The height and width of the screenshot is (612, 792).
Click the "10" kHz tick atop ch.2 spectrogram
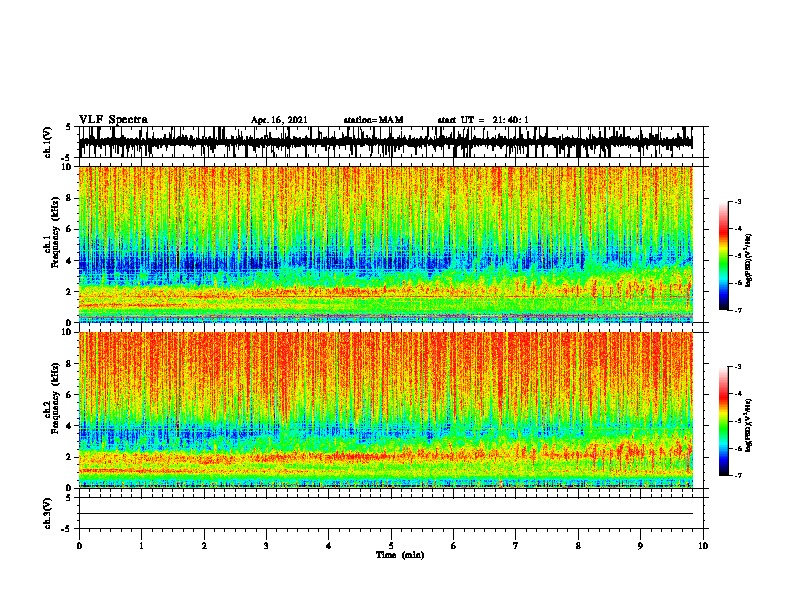(x=68, y=332)
